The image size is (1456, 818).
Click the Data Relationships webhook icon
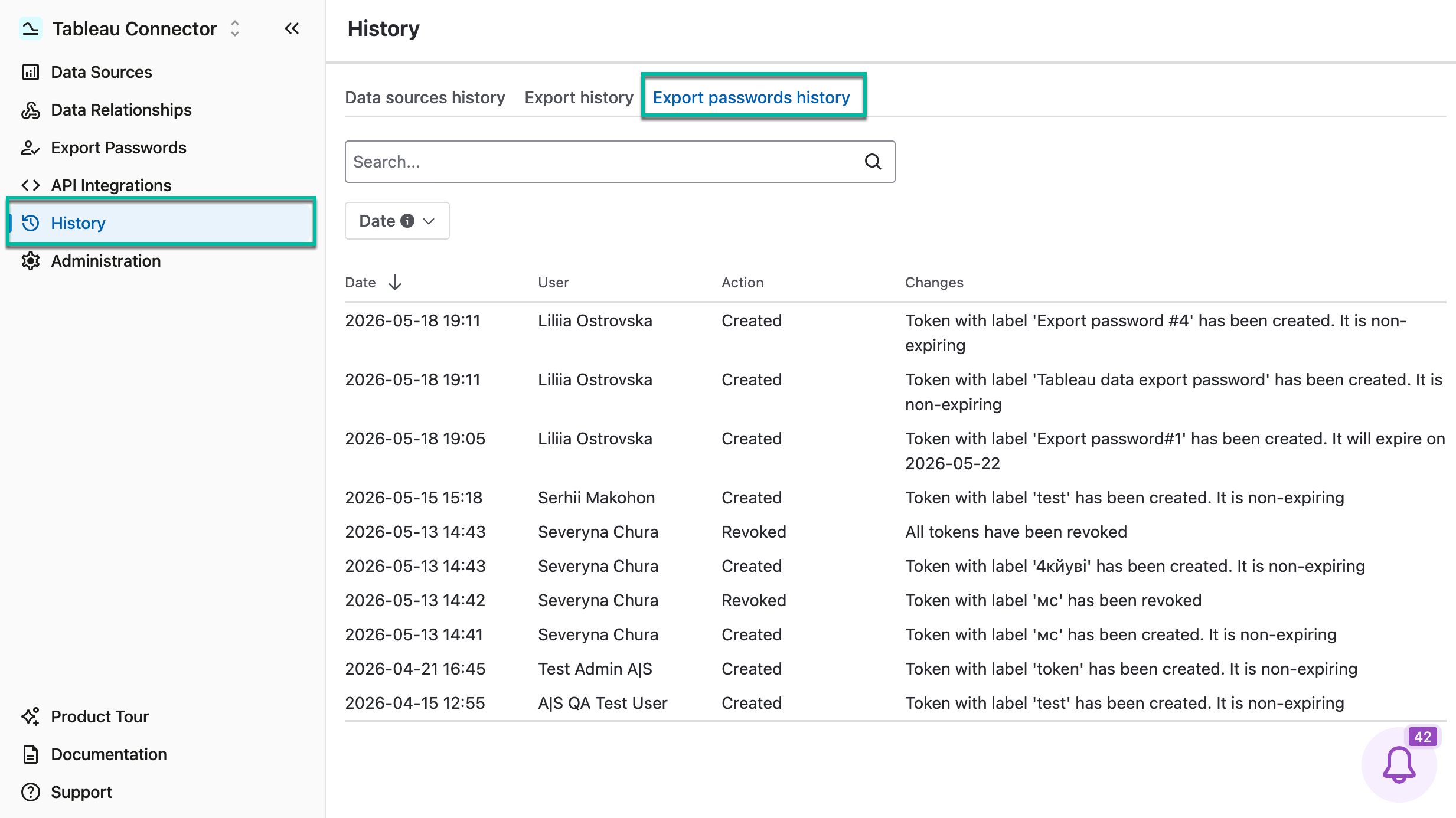point(31,110)
